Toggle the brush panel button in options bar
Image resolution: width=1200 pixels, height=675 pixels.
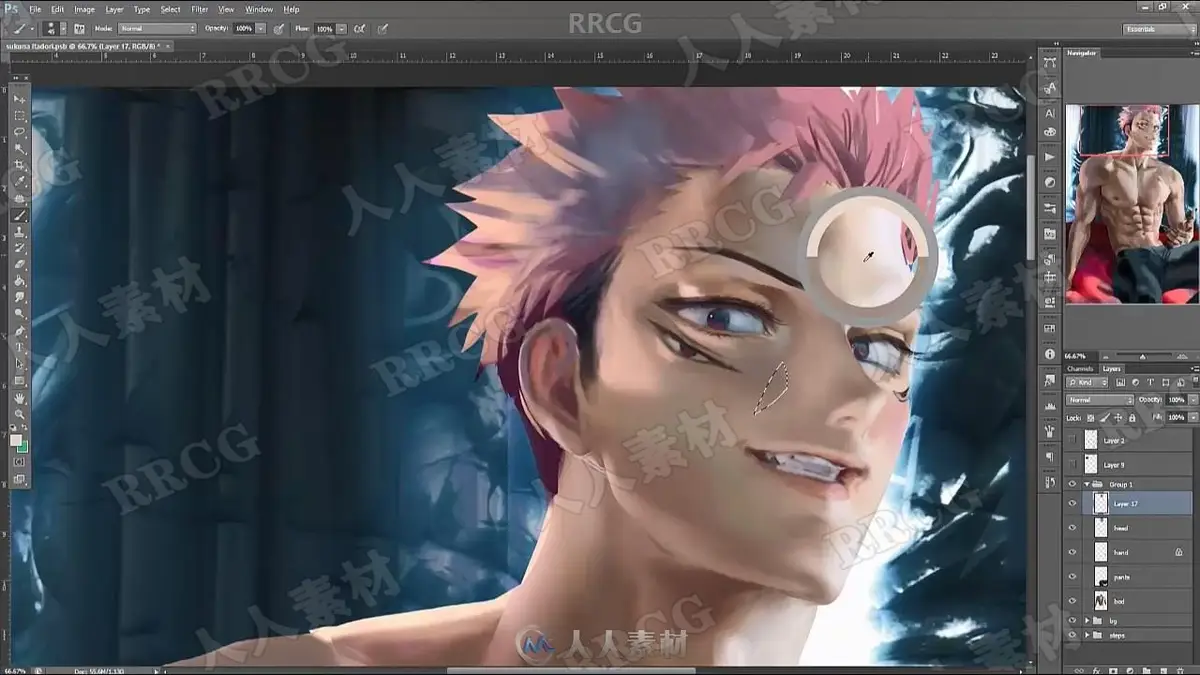(79, 29)
